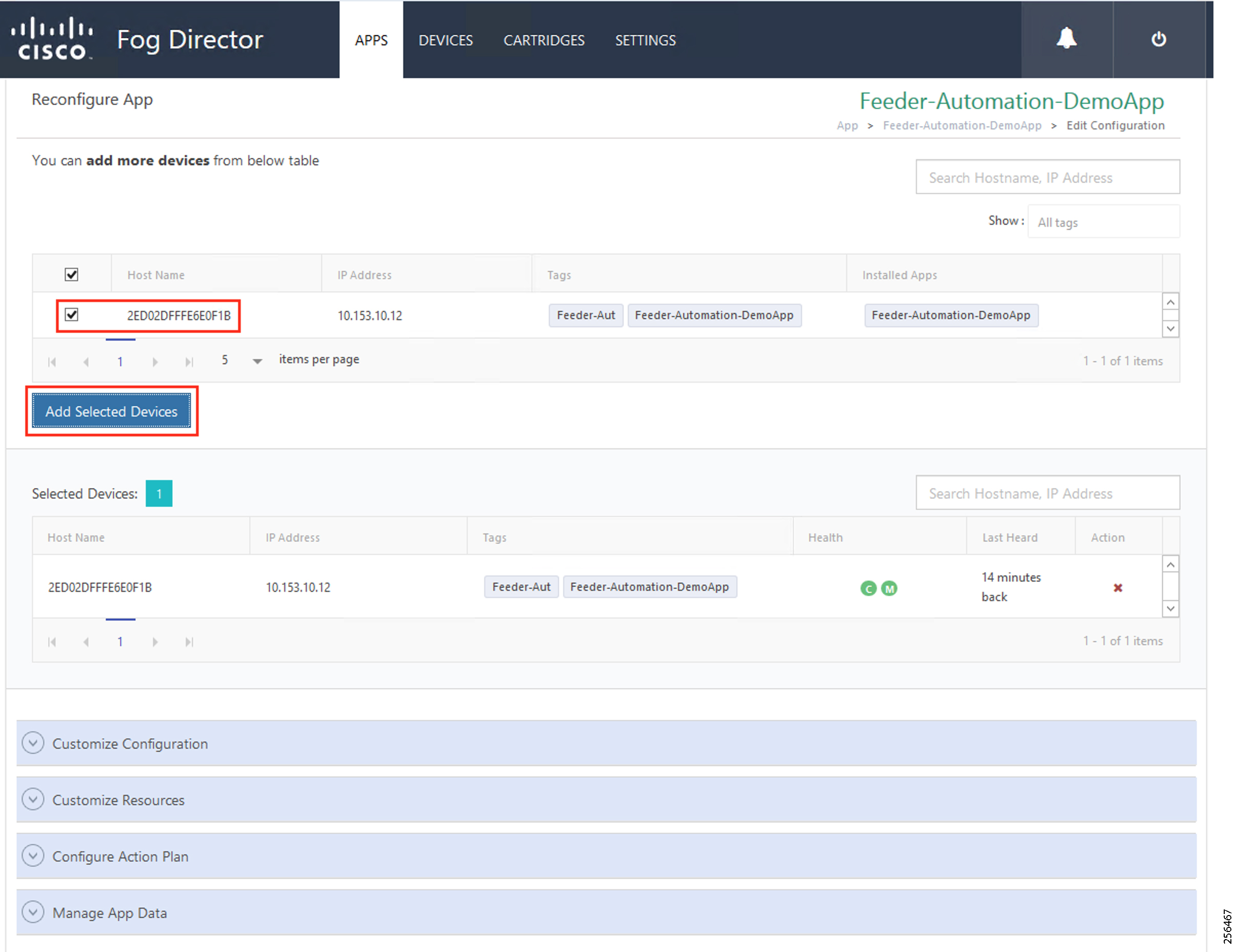Click Fog Director title
This screenshot has width=1235, height=952.
(190, 40)
